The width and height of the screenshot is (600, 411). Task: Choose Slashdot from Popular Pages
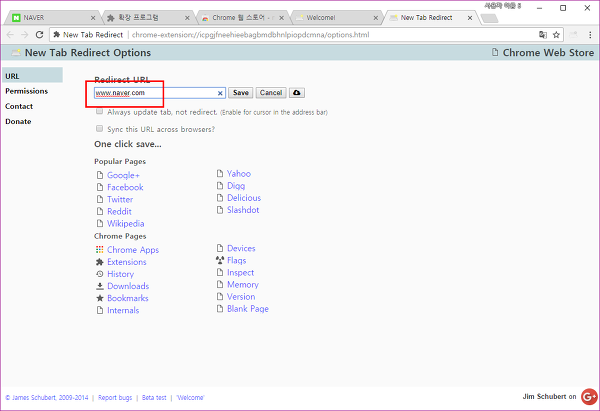(243, 210)
